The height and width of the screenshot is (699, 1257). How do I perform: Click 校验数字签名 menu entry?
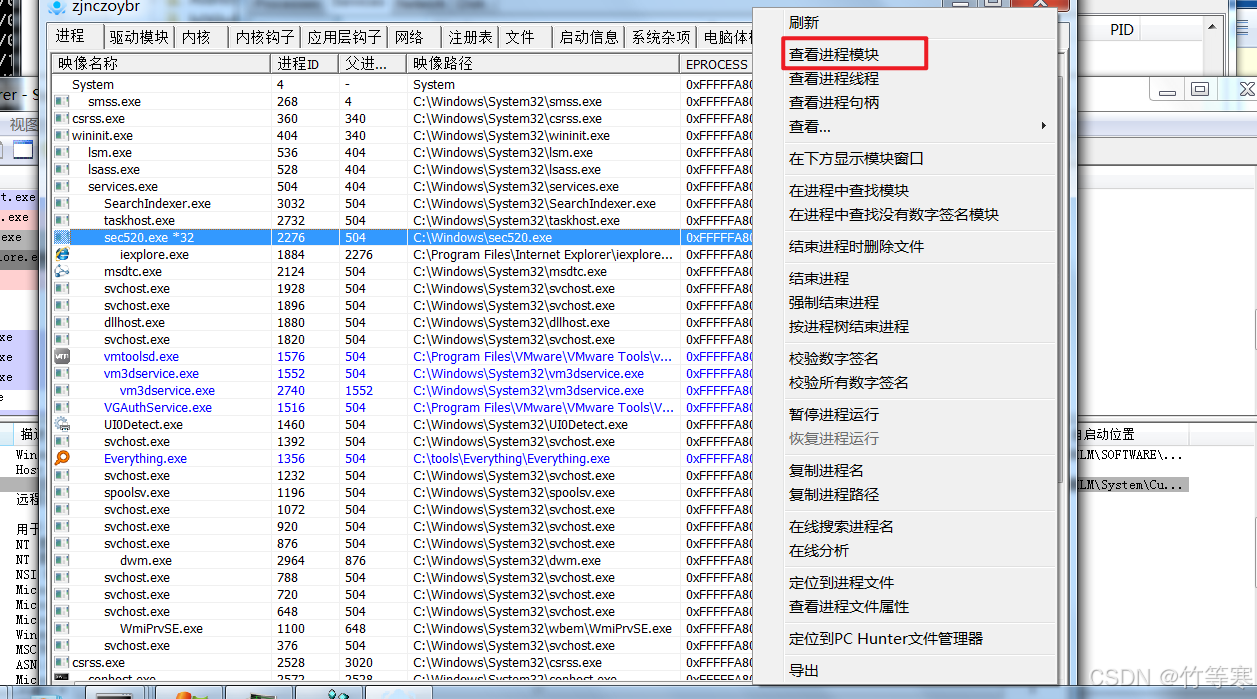pos(834,359)
